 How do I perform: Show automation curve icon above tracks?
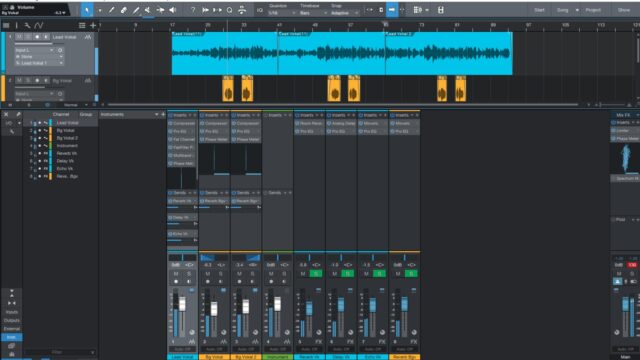(39, 25)
